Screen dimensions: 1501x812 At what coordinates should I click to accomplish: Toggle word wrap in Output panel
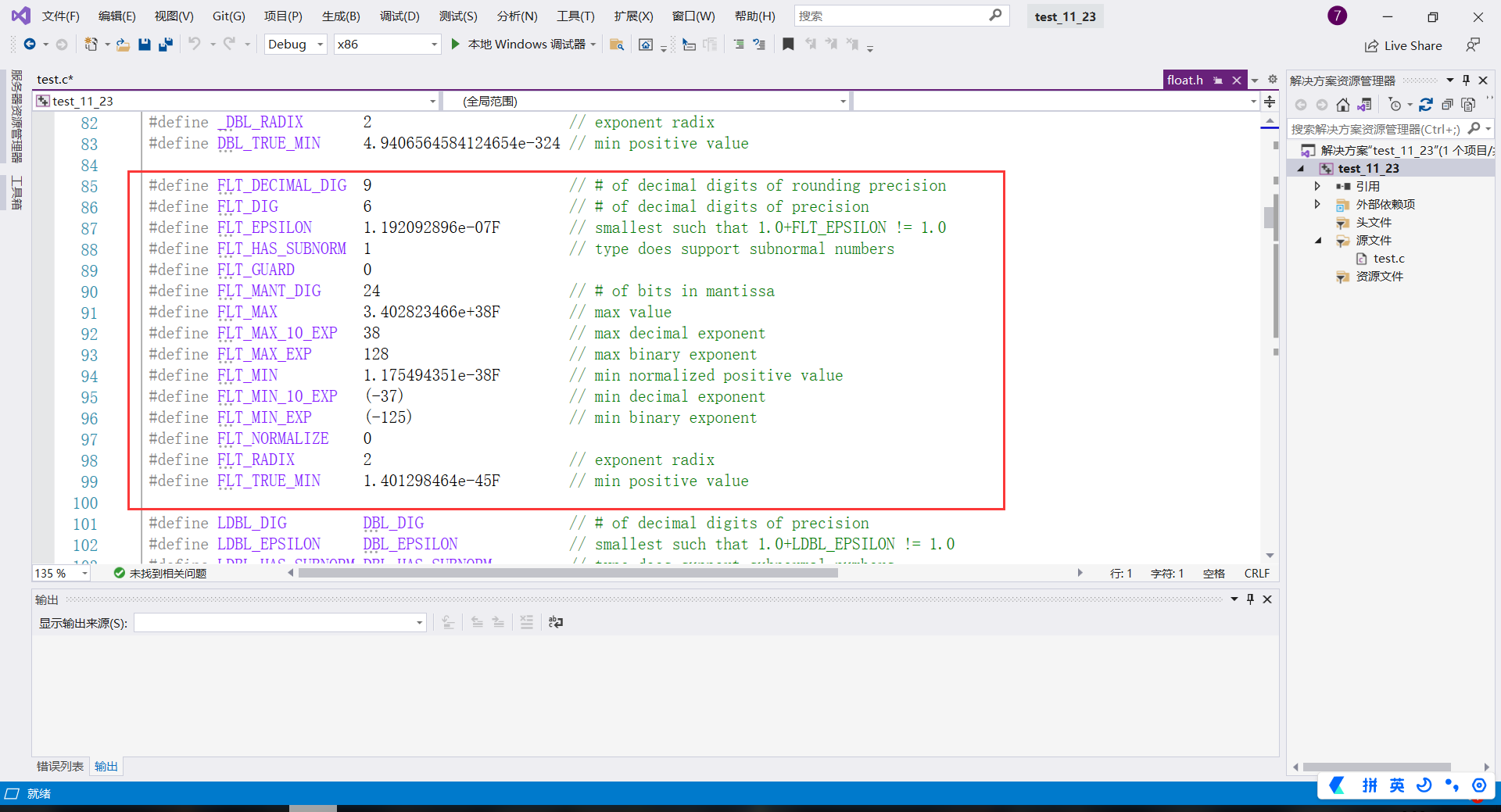click(x=556, y=622)
